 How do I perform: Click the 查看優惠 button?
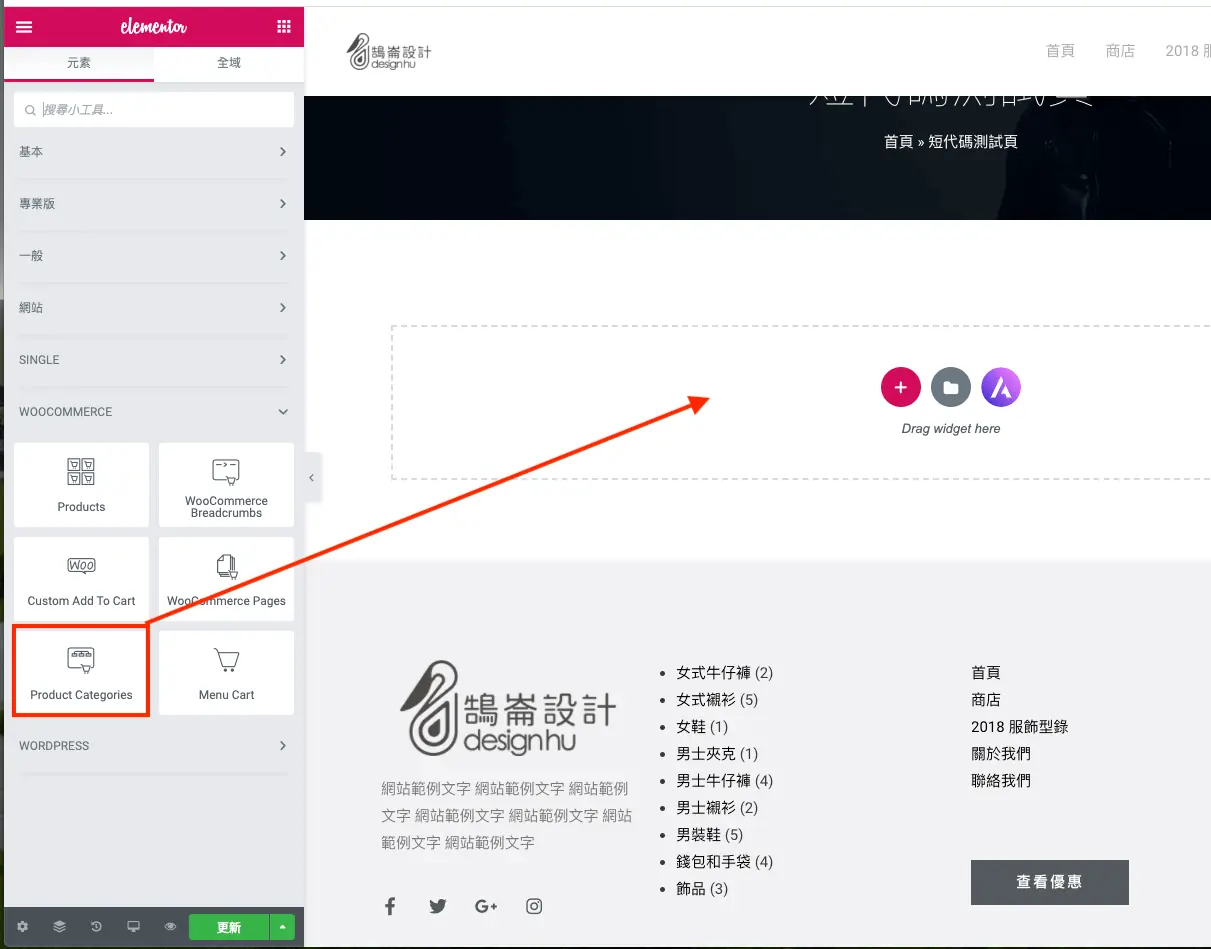tap(1049, 882)
